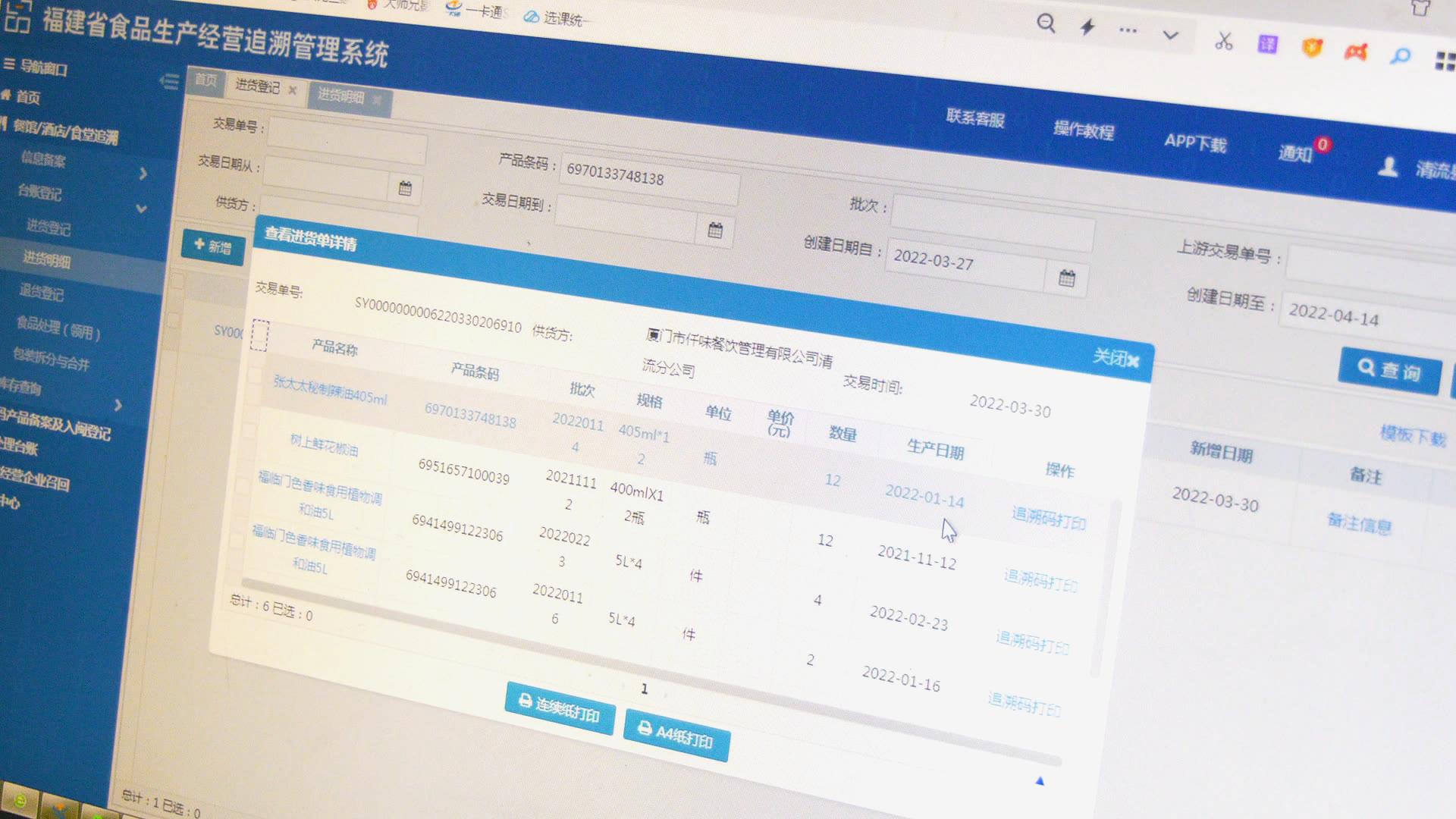
Task: Close the 进货登记 tab
Action: (x=293, y=90)
